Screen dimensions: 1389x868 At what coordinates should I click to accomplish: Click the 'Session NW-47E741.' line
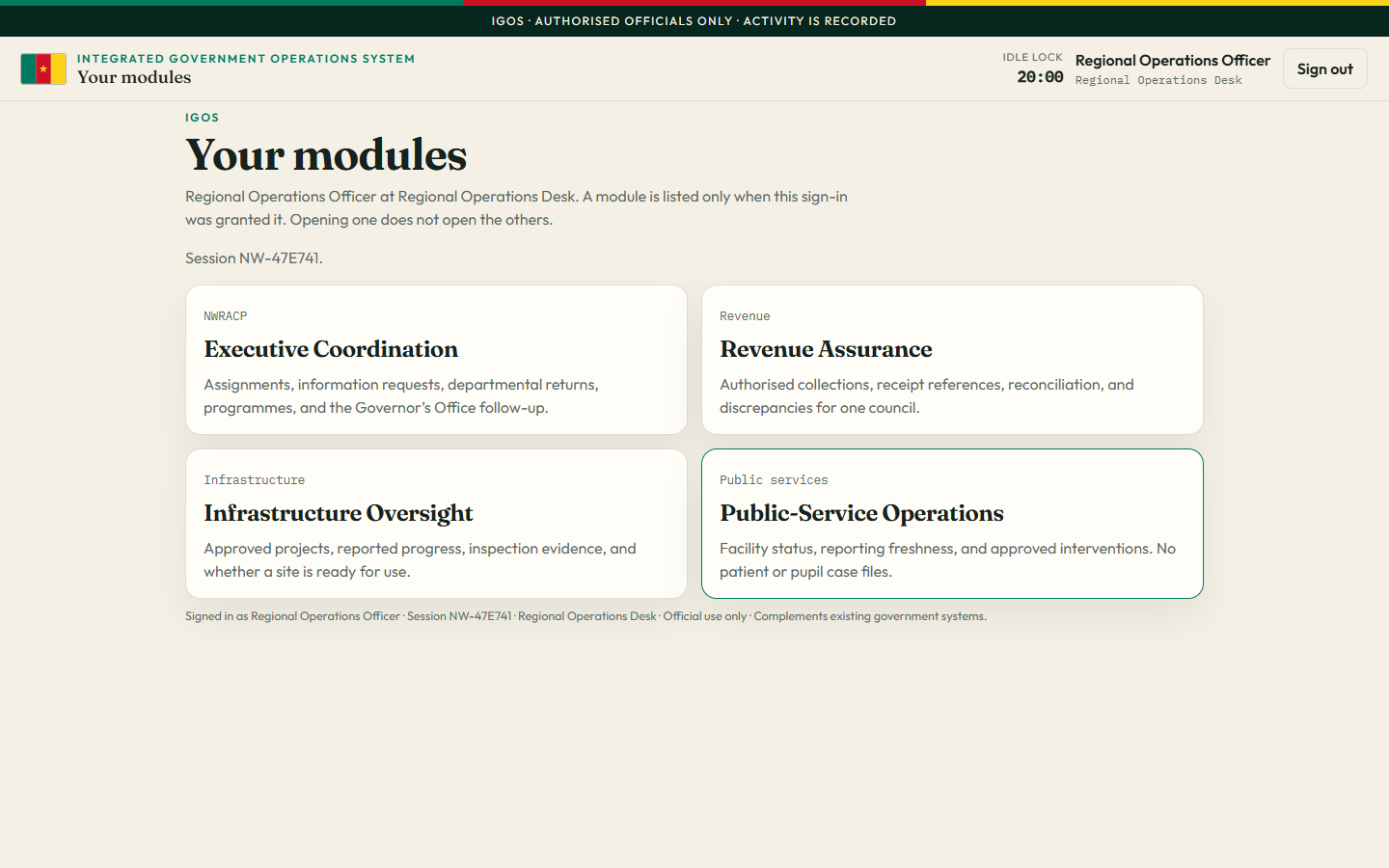coord(254,258)
